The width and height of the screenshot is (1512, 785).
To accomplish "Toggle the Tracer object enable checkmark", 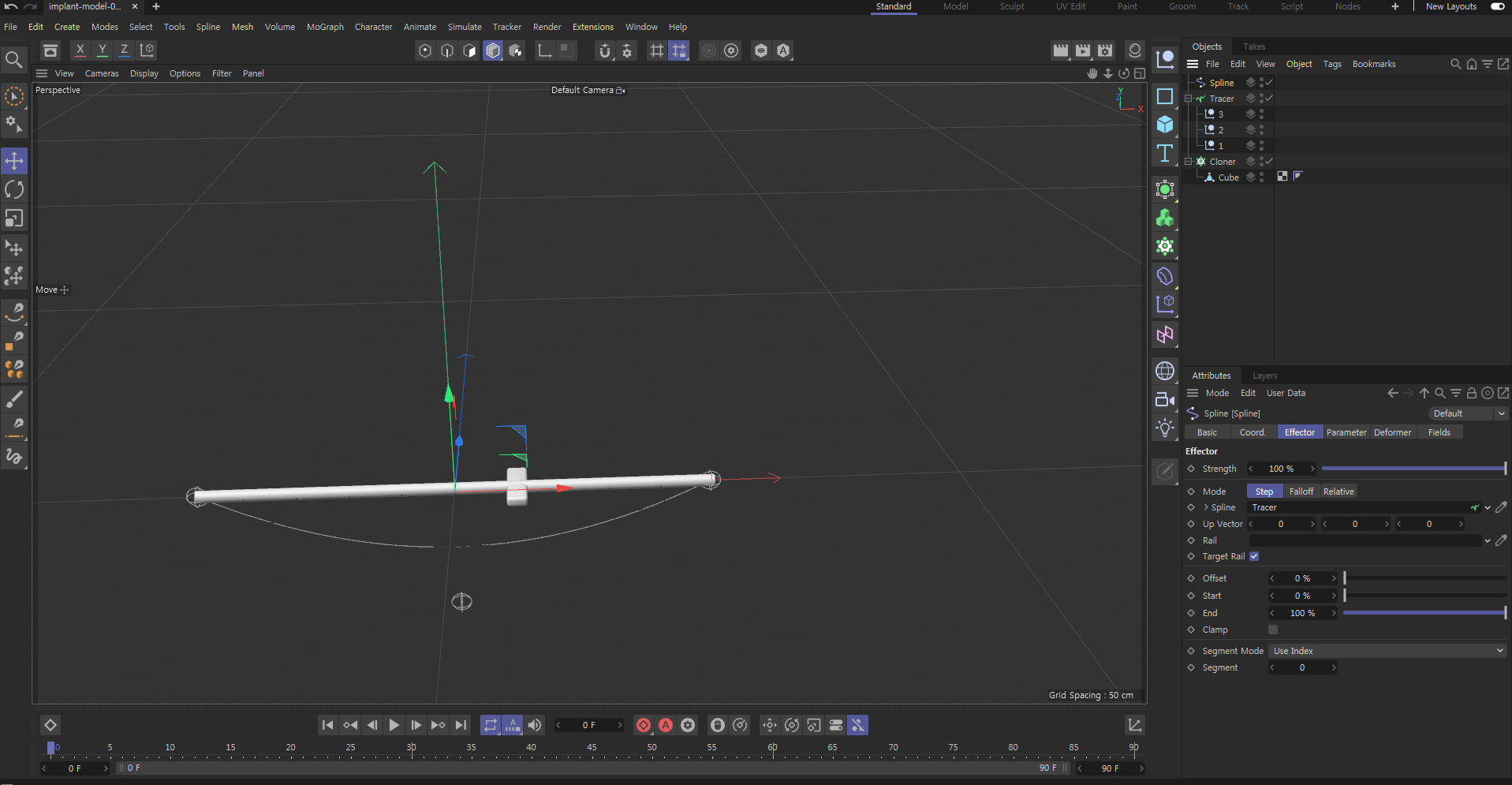I will pyautogui.click(x=1269, y=99).
